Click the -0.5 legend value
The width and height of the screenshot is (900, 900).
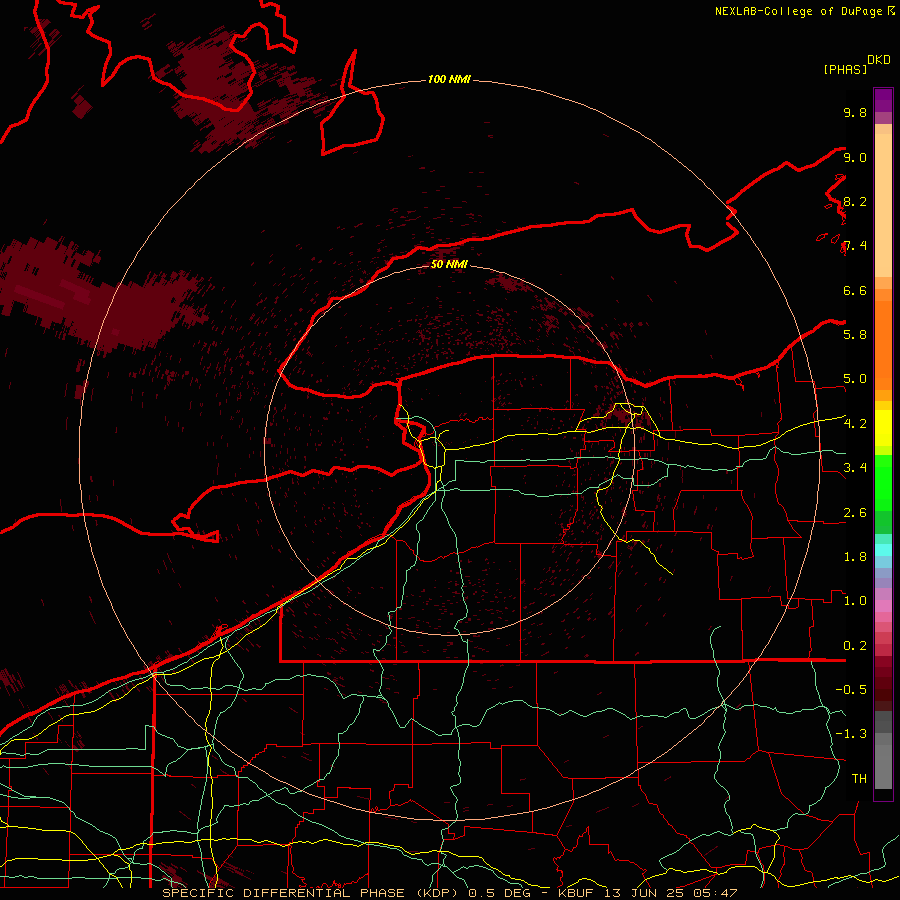pyautogui.click(x=851, y=690)
